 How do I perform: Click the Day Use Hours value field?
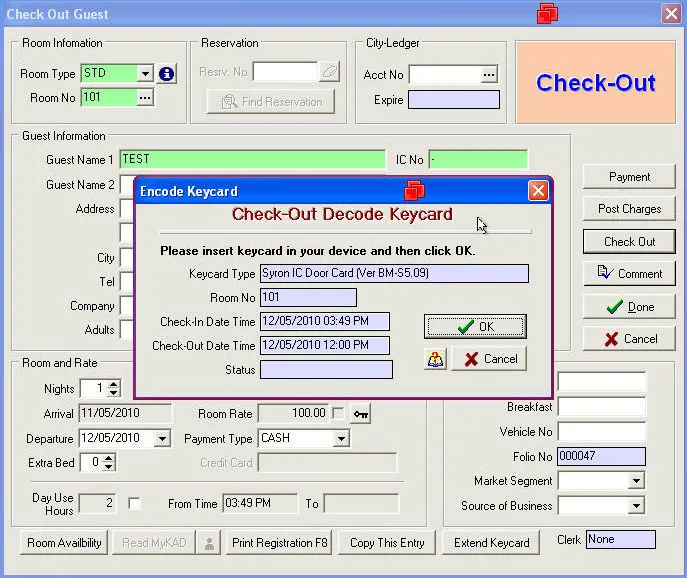coord(97,503)
